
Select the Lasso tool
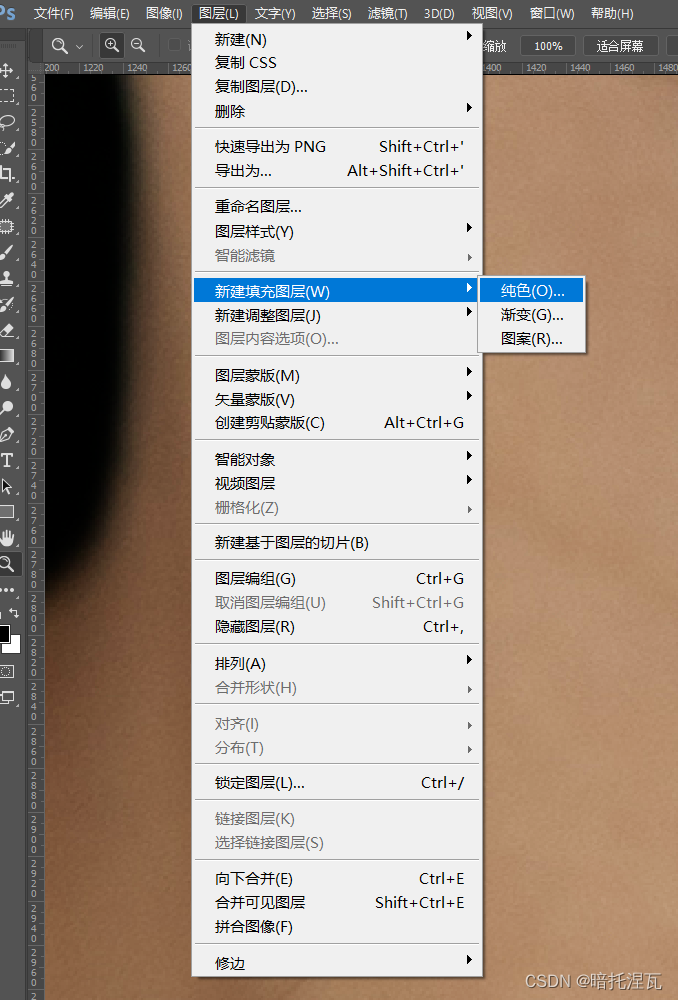(7, 122)
